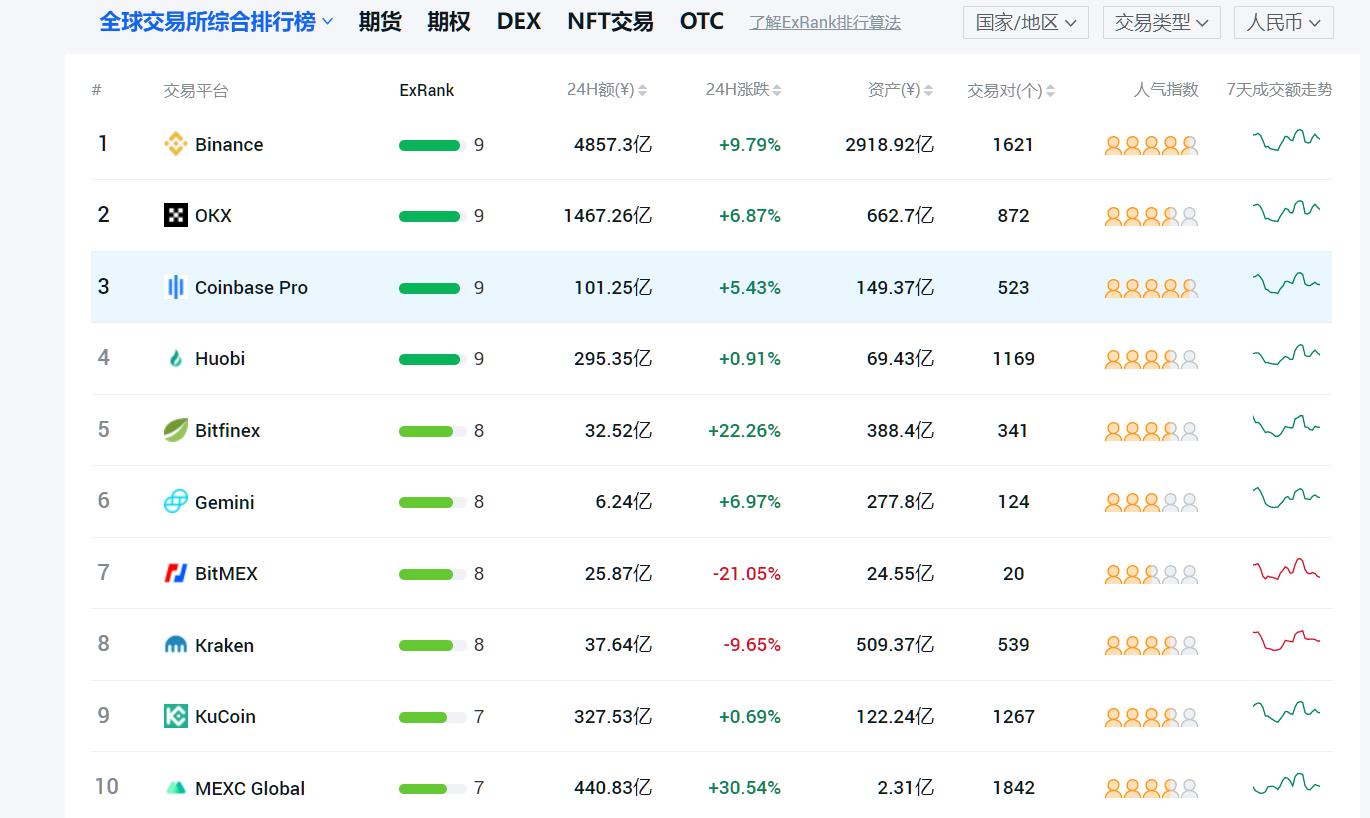Screen dimensions: 1370x818
Task: Click Gemini assets value 277.8亿
Action: (x=901, y=501)
